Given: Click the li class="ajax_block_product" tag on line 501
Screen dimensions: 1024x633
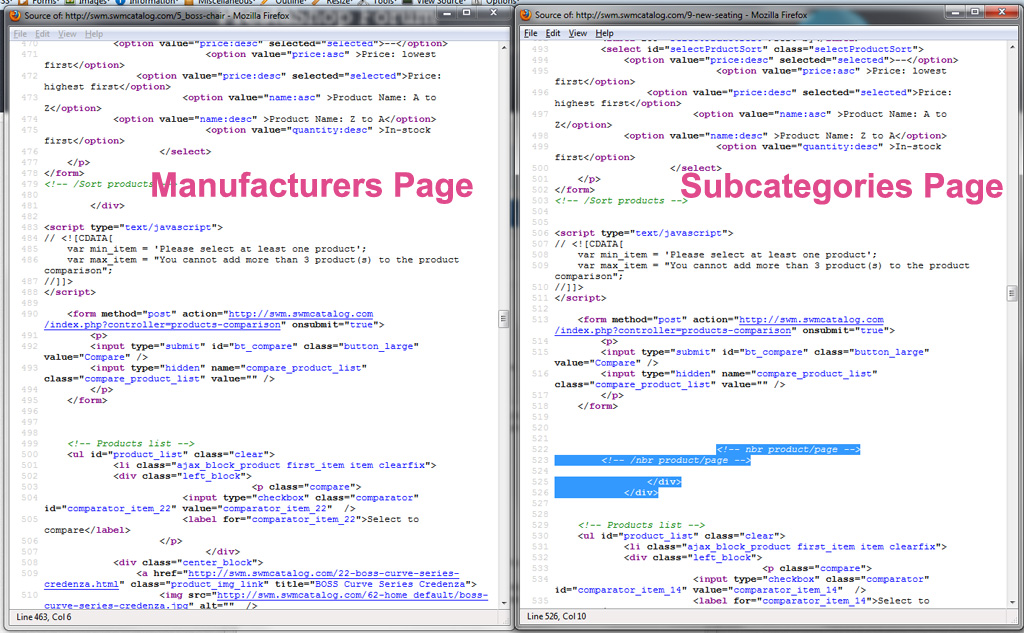Looking at the screenshot, I should 275,466.
